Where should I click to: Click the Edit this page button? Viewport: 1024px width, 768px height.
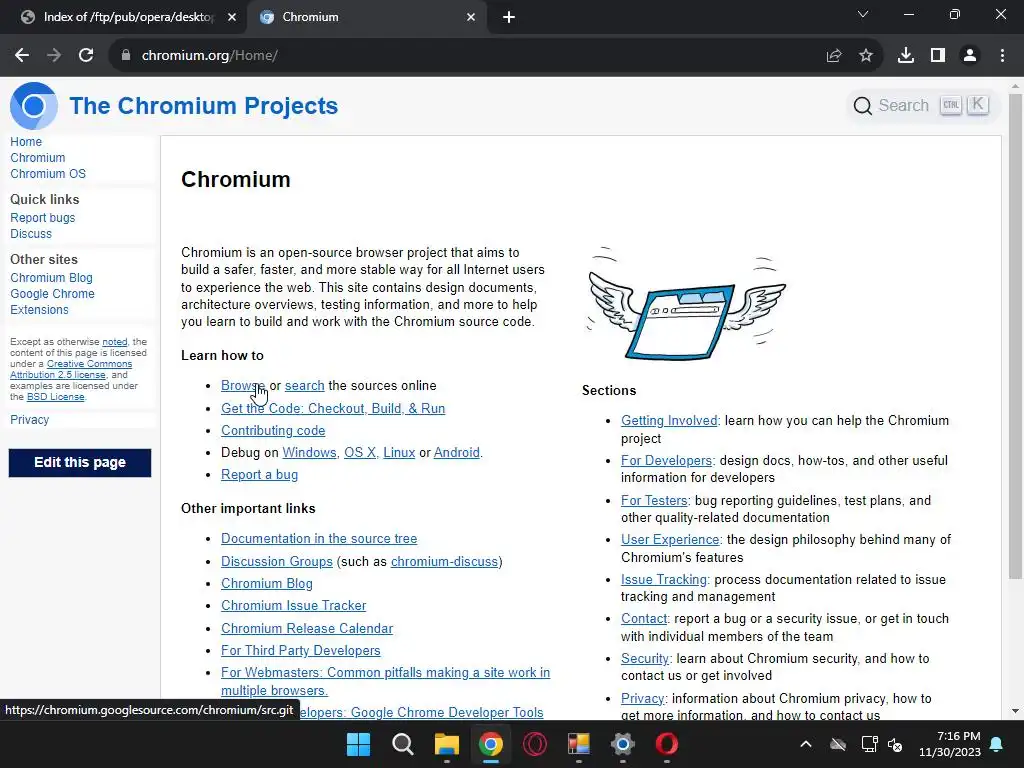coord(80,462)
